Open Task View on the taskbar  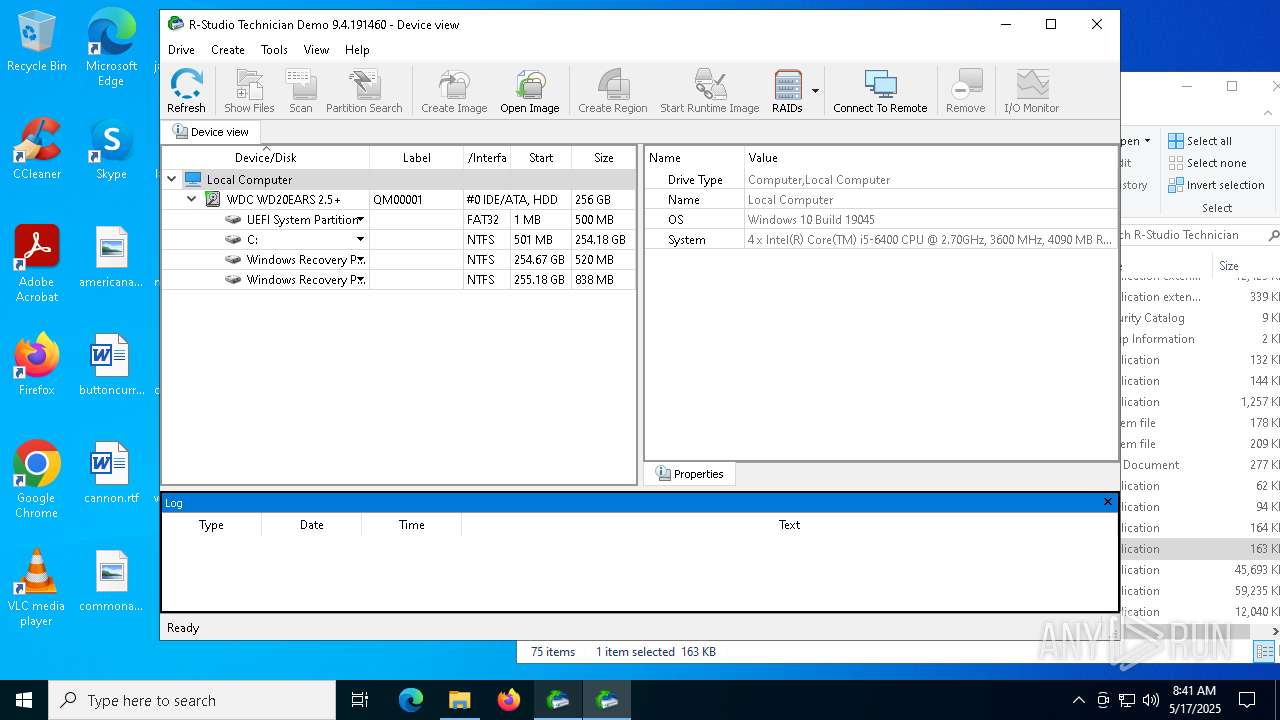point(360,700)
